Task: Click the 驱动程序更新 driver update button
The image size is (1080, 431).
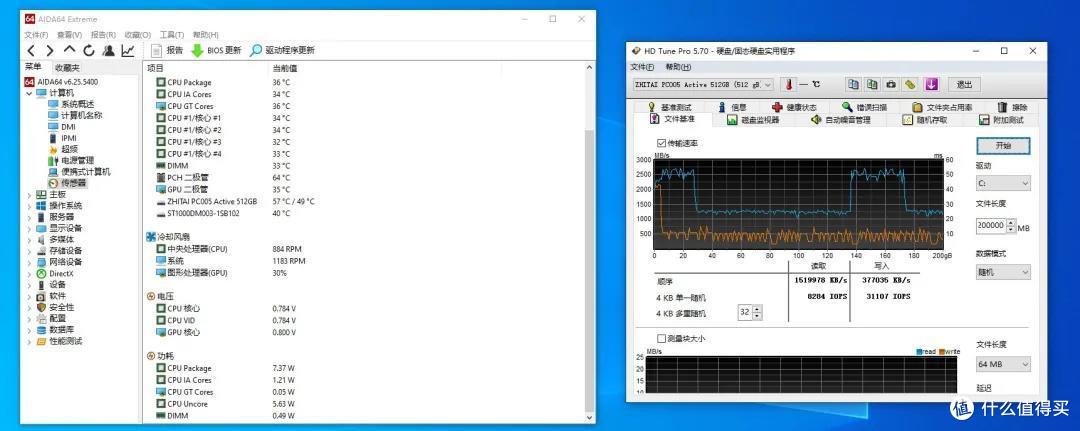Action: coord(282,50)
